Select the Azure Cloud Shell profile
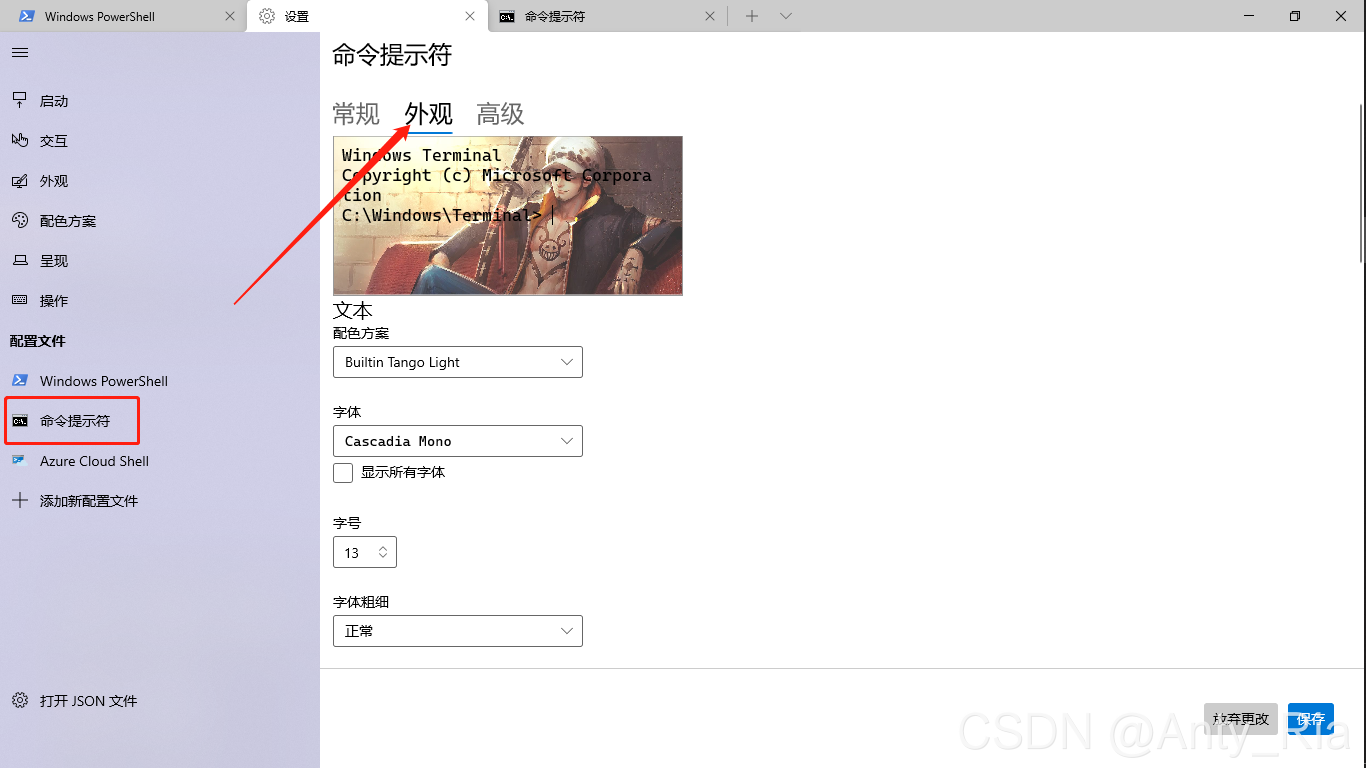Image resolution: width=1366 pixels, height=768 pixels. tap(160, 460)
